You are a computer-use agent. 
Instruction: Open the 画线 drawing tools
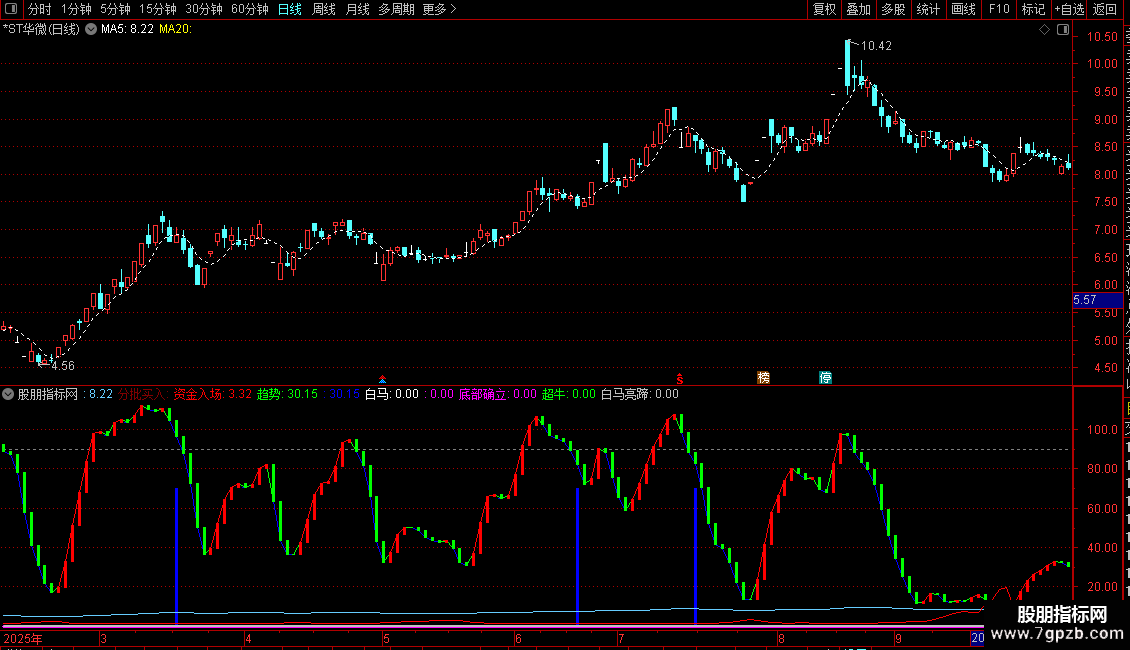(964, 9)
